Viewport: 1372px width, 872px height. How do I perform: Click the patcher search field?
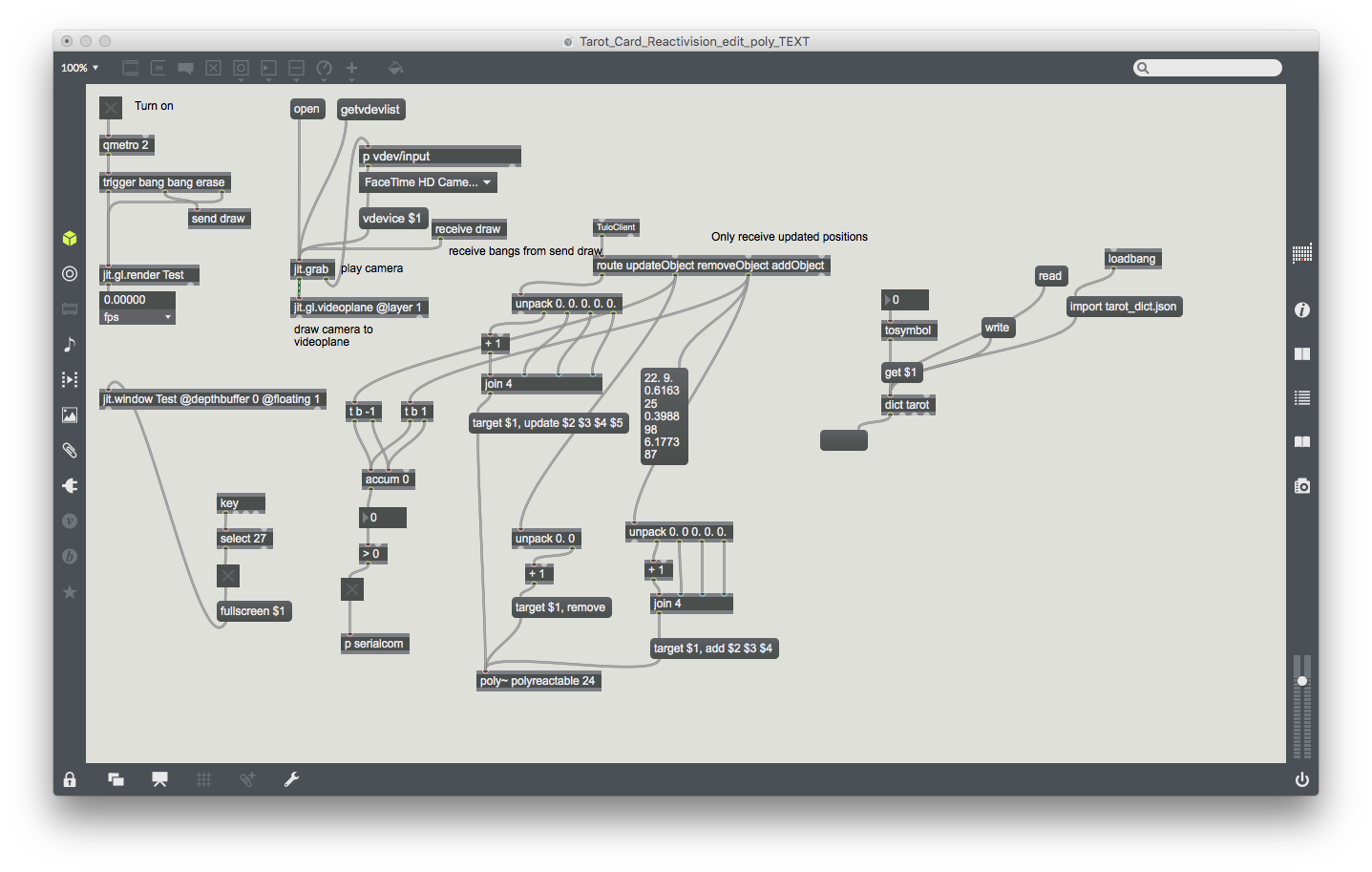coord(1208,68)
